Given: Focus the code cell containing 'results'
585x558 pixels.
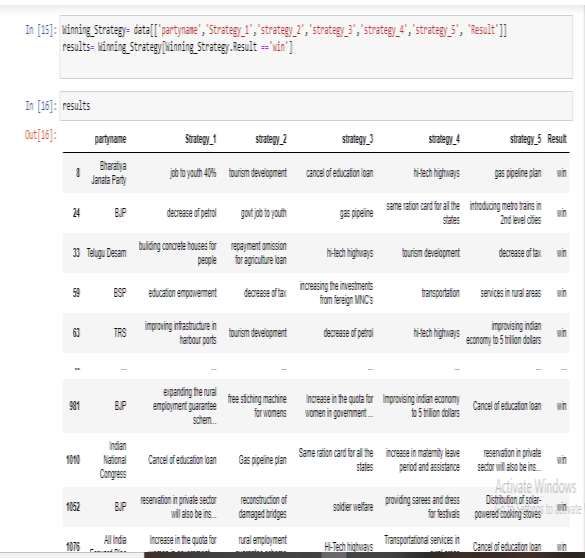Looking at the screenshot, I should (316, 106).
